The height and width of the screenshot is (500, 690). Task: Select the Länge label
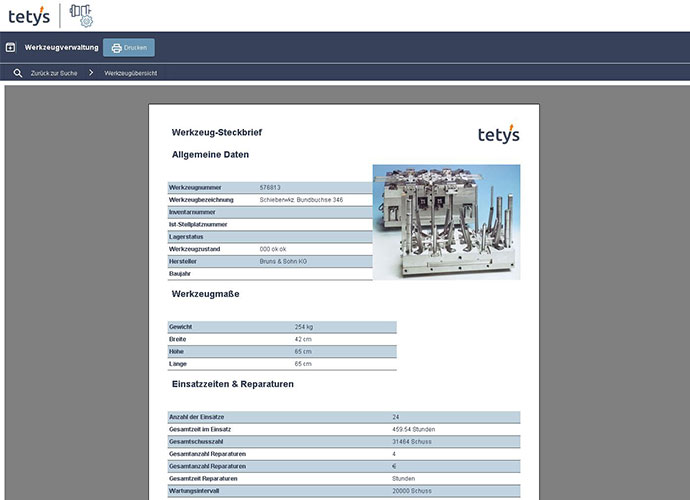[178, 364]
